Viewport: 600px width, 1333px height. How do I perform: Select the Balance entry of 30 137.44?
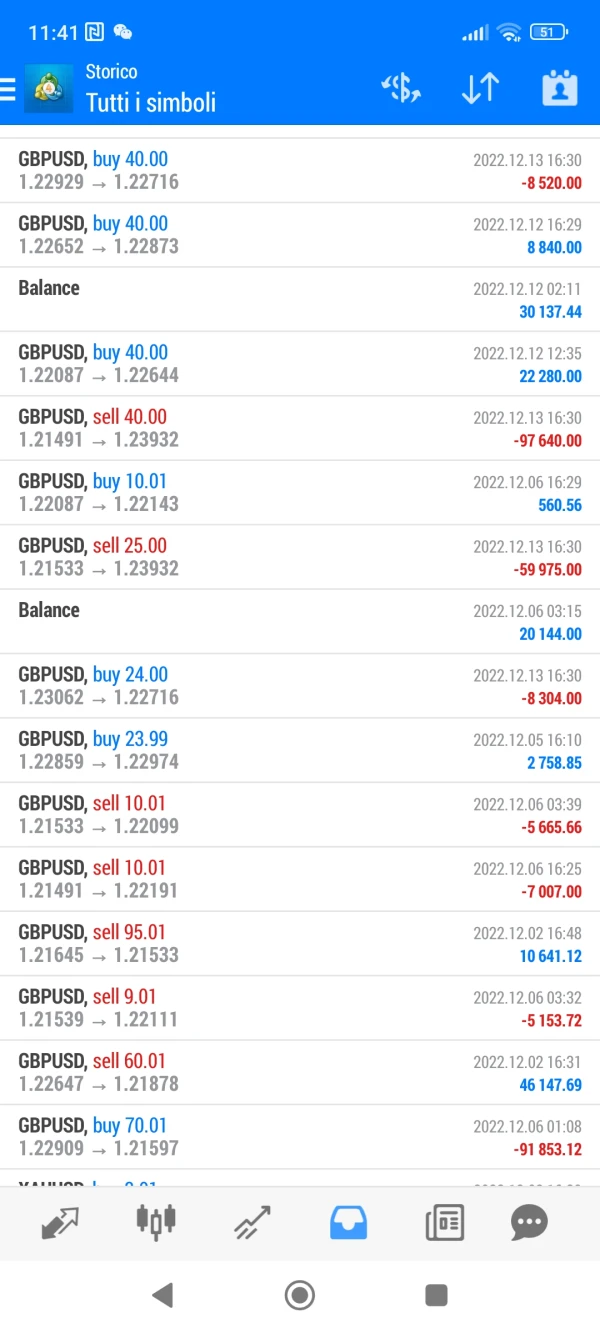[x=300, y=299]
